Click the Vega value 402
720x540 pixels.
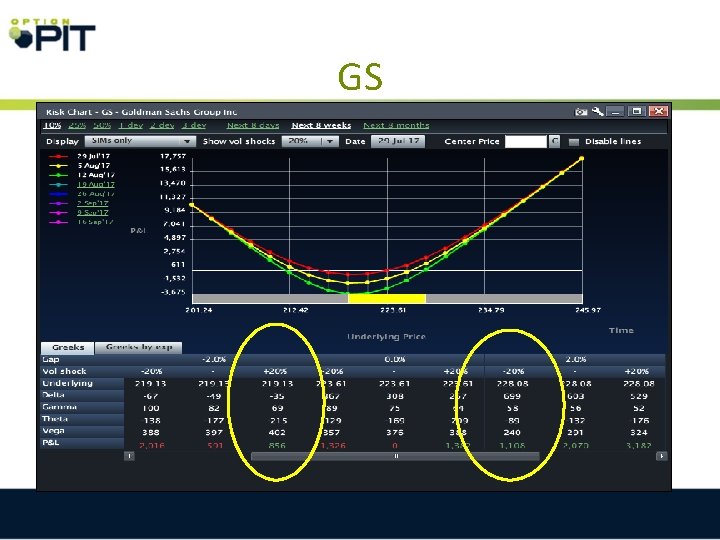point(277,433)
